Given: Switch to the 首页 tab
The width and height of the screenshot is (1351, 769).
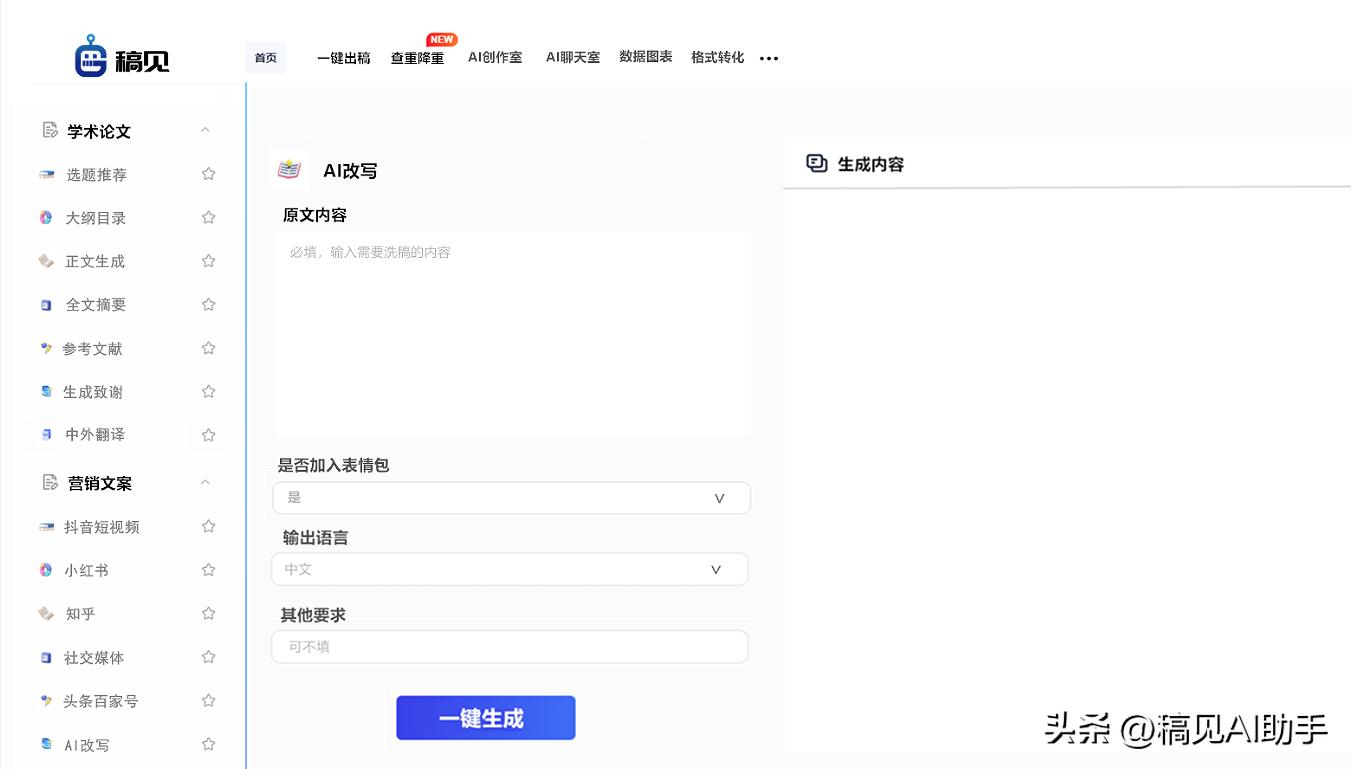Looking at the screenshot, I should [x=265, y=58].
